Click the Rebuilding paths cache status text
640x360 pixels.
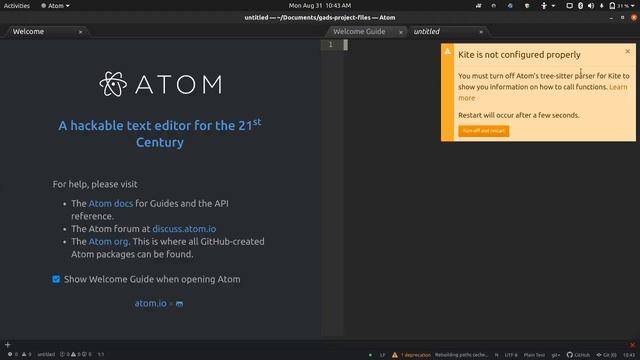(461, 355)
